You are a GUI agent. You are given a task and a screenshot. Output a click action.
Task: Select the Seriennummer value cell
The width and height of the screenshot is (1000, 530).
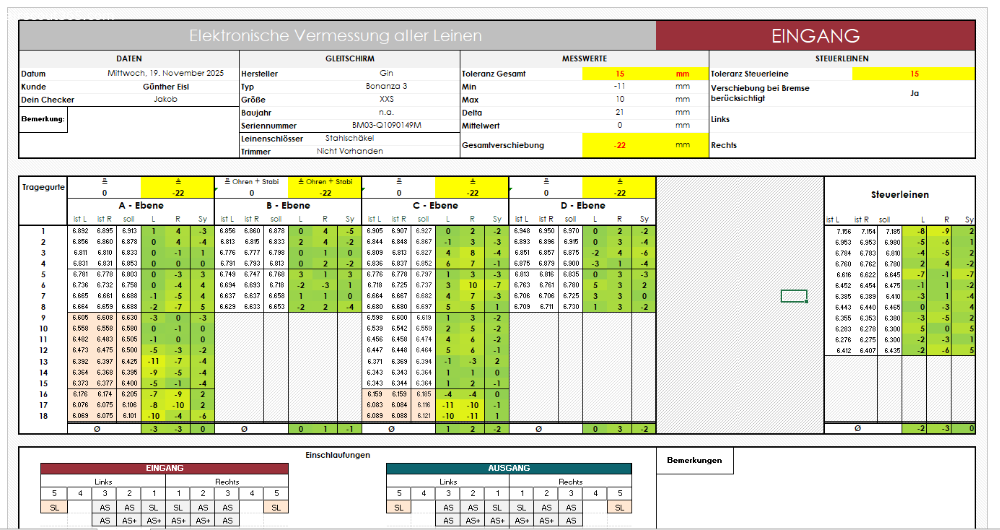click(386, 125)
